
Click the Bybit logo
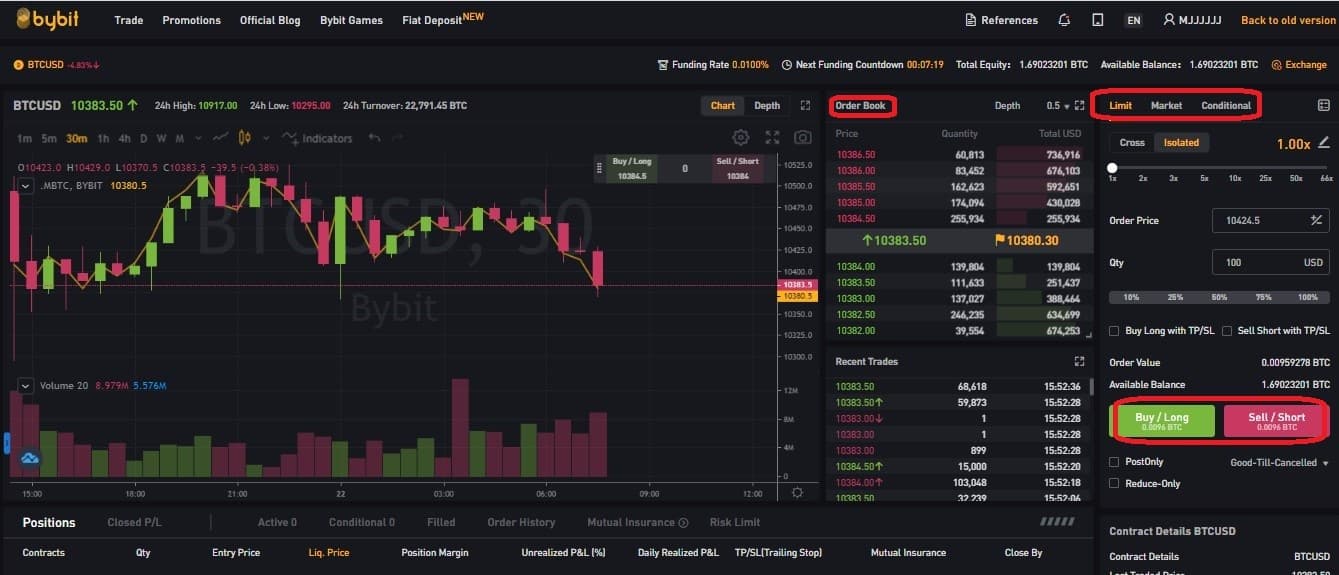(x=48, y=19)
